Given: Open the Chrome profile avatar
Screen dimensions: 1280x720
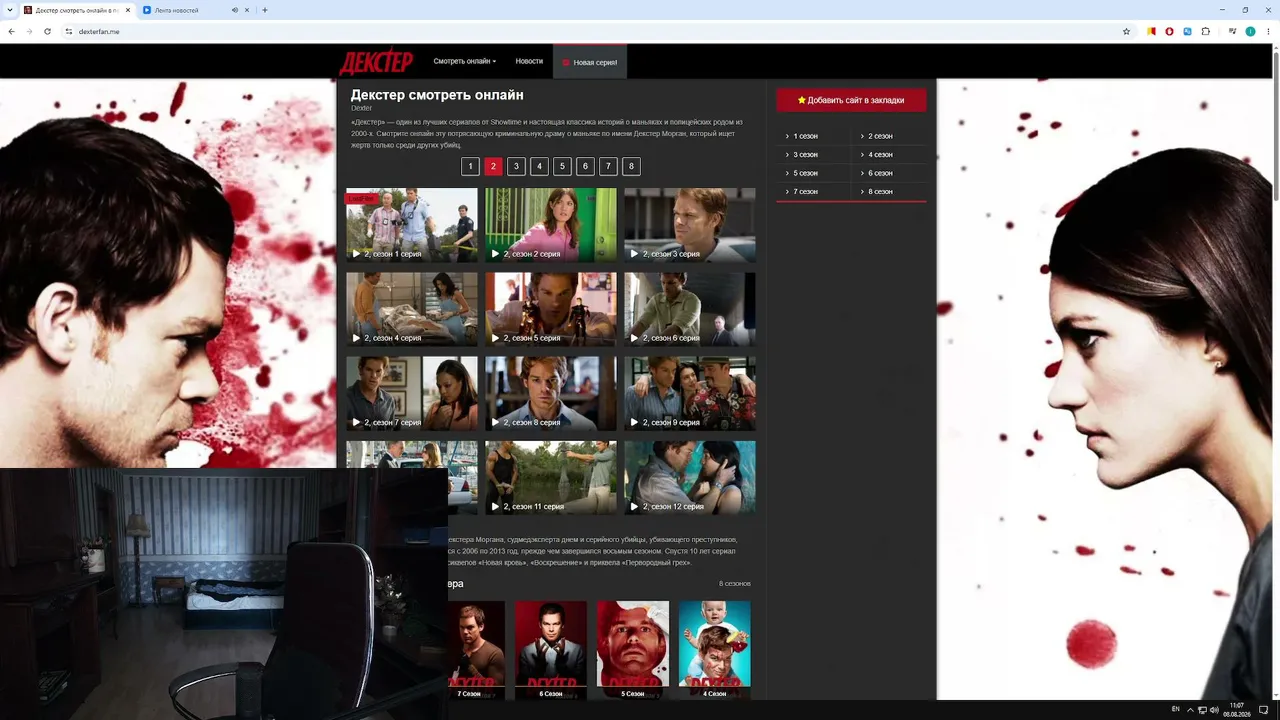Looking at the screenshot, I should coord(1250,31).
